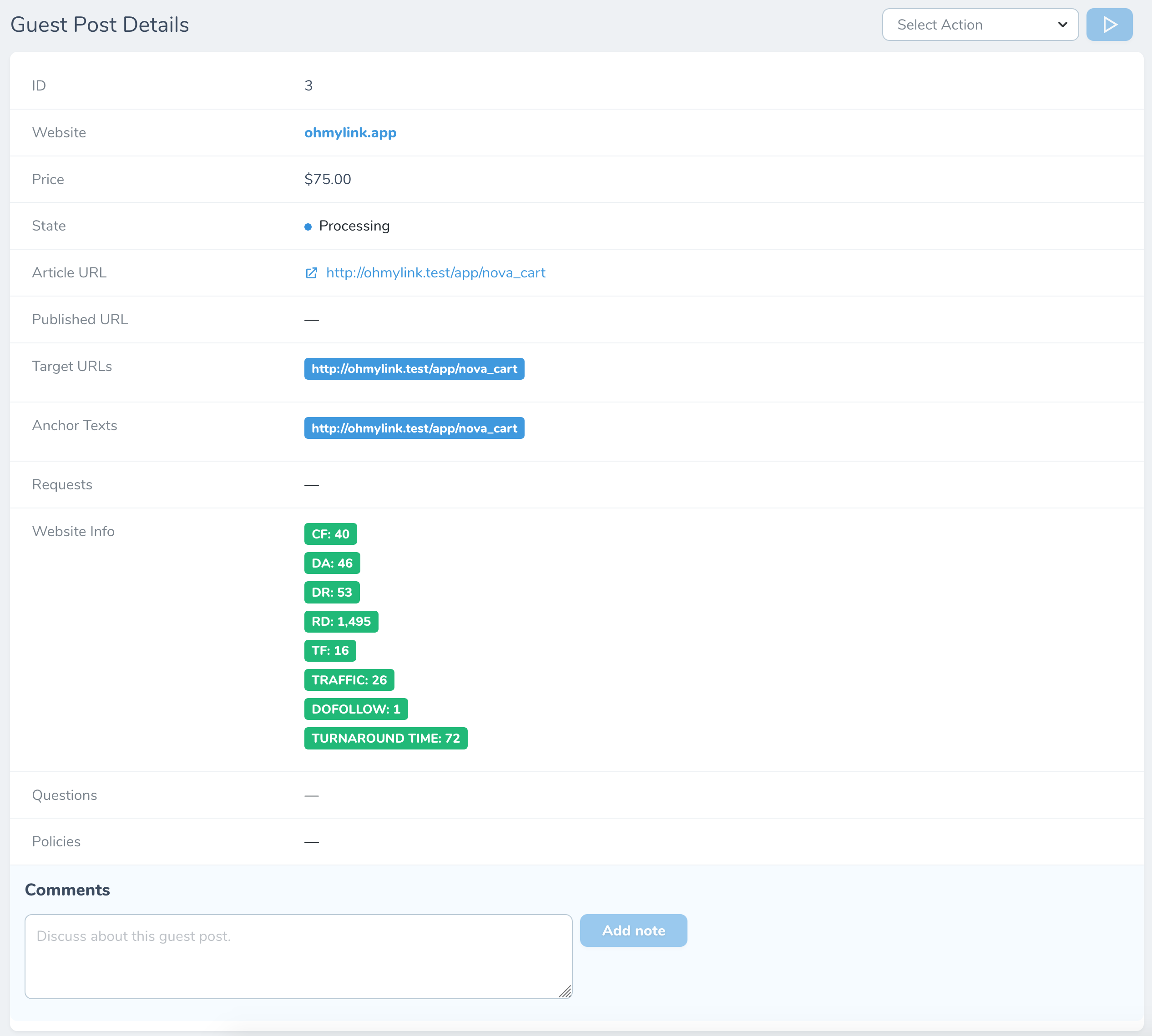This screenshot has width=1152, height=1036.
Task: Click the DA: 46 badge
Action: tap(332, 563)
